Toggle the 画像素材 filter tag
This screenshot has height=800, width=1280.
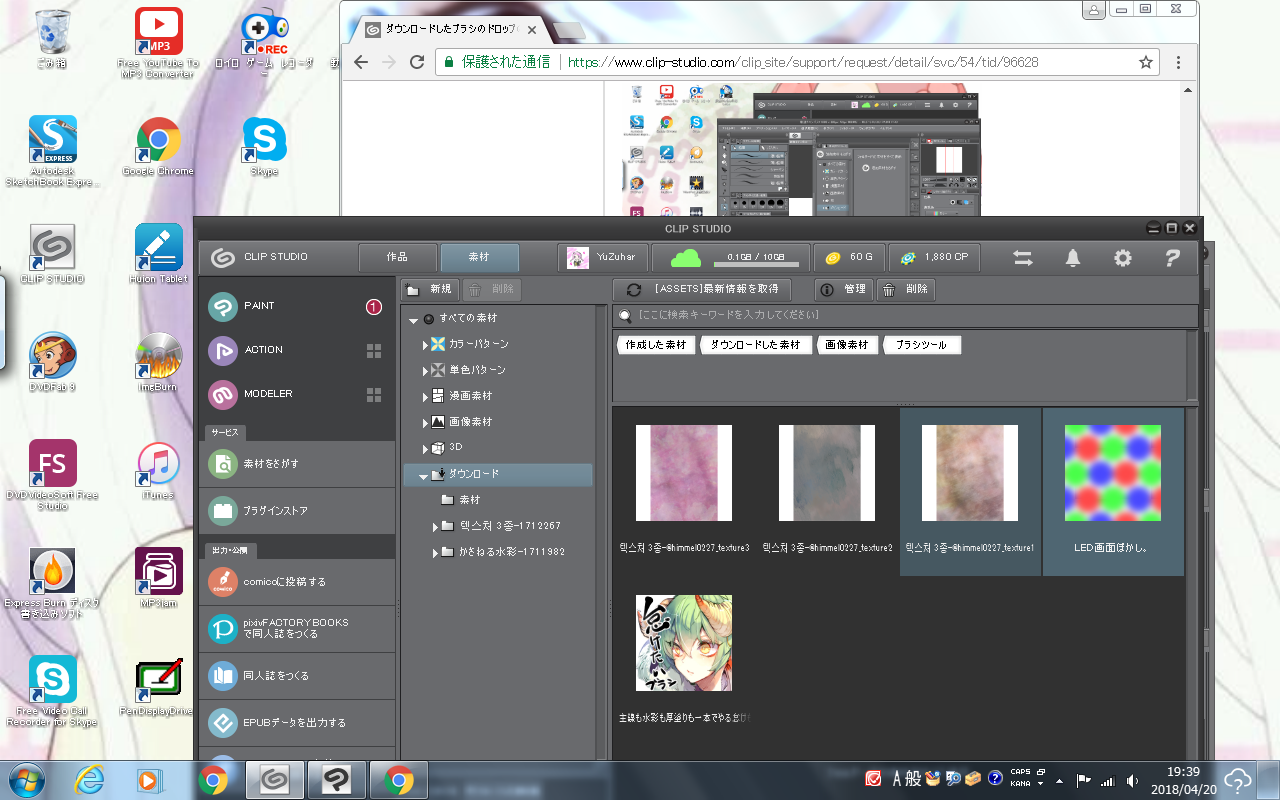click(x=847, y=344)
